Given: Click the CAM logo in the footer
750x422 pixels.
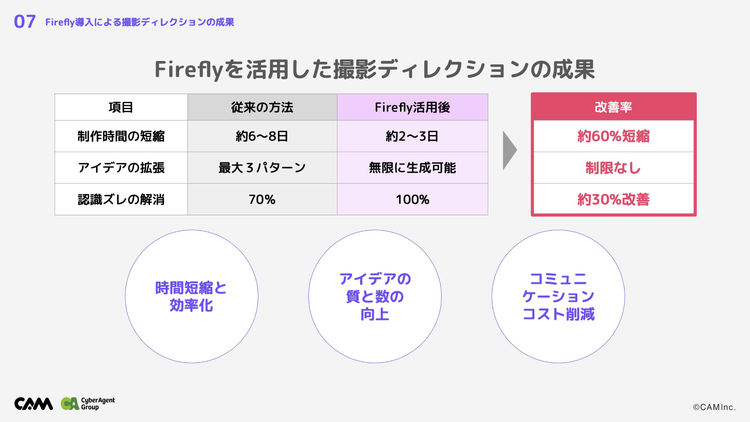Looking at the screenshot, I should [x=34, y=404].
